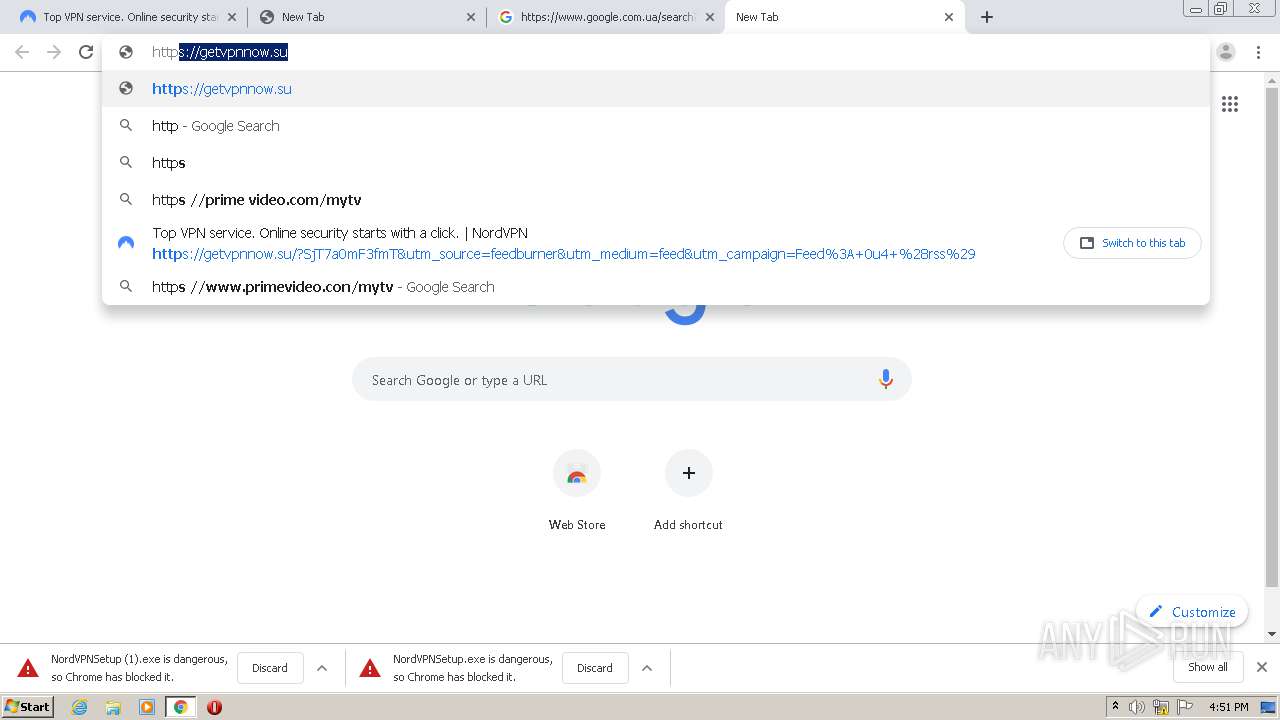Screen dimensions: 1280x720
Task: Expand options for NordVPNSetup.exe download
Action: [x=647, y=668]
